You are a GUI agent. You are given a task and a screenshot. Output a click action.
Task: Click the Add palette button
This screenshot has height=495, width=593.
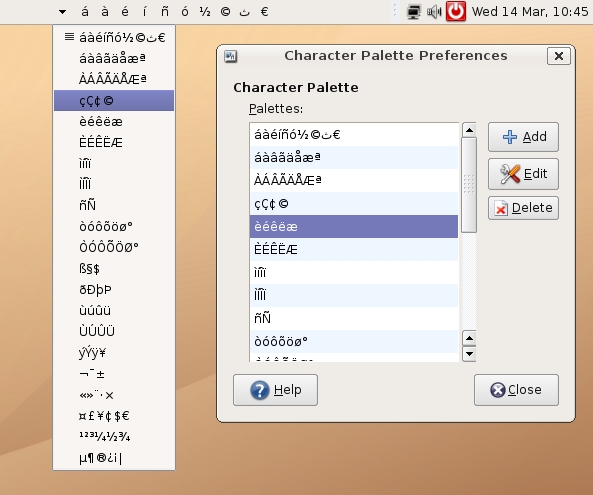[x=523, y=137]
